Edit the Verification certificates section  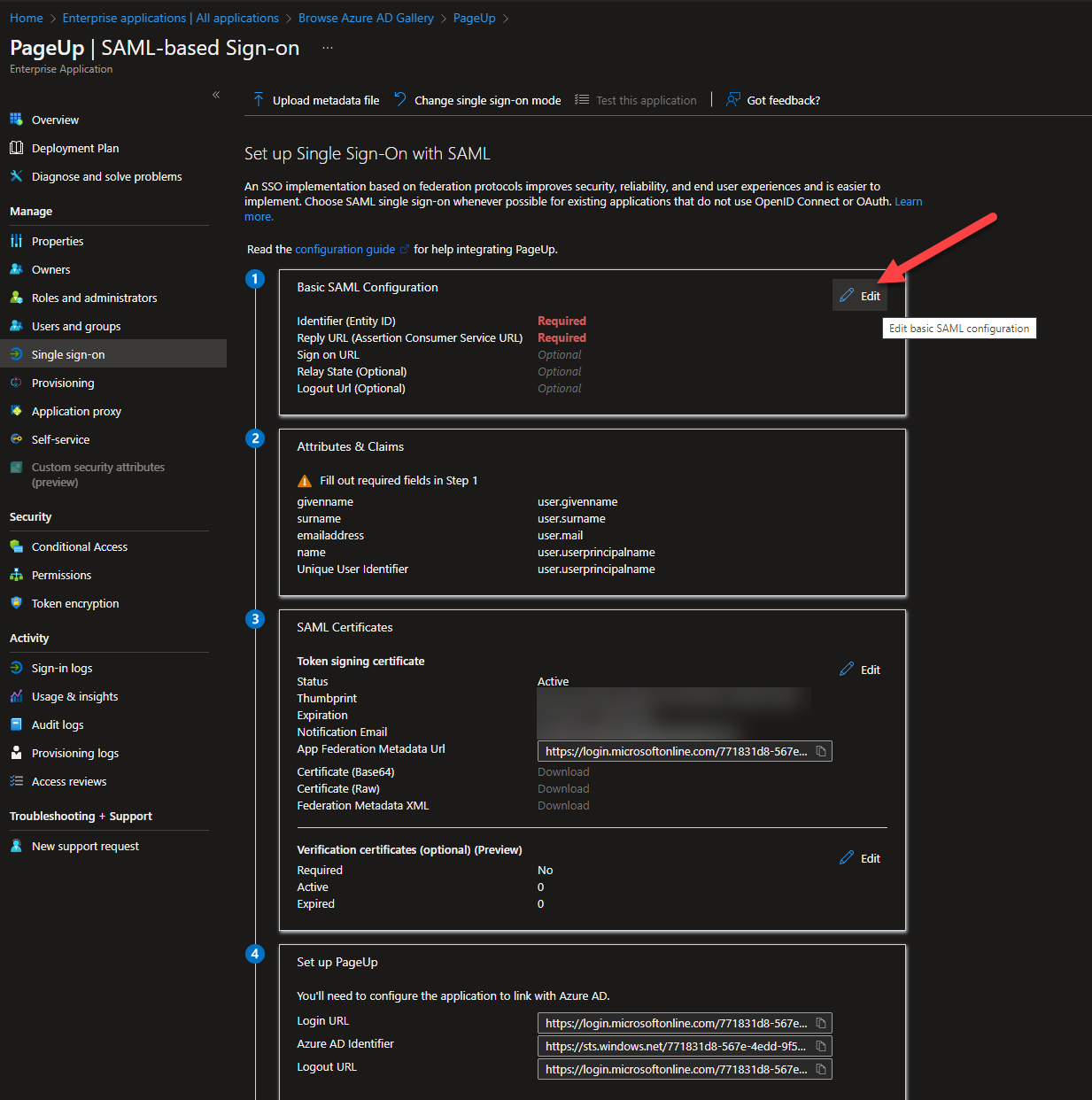click(860, 858)
